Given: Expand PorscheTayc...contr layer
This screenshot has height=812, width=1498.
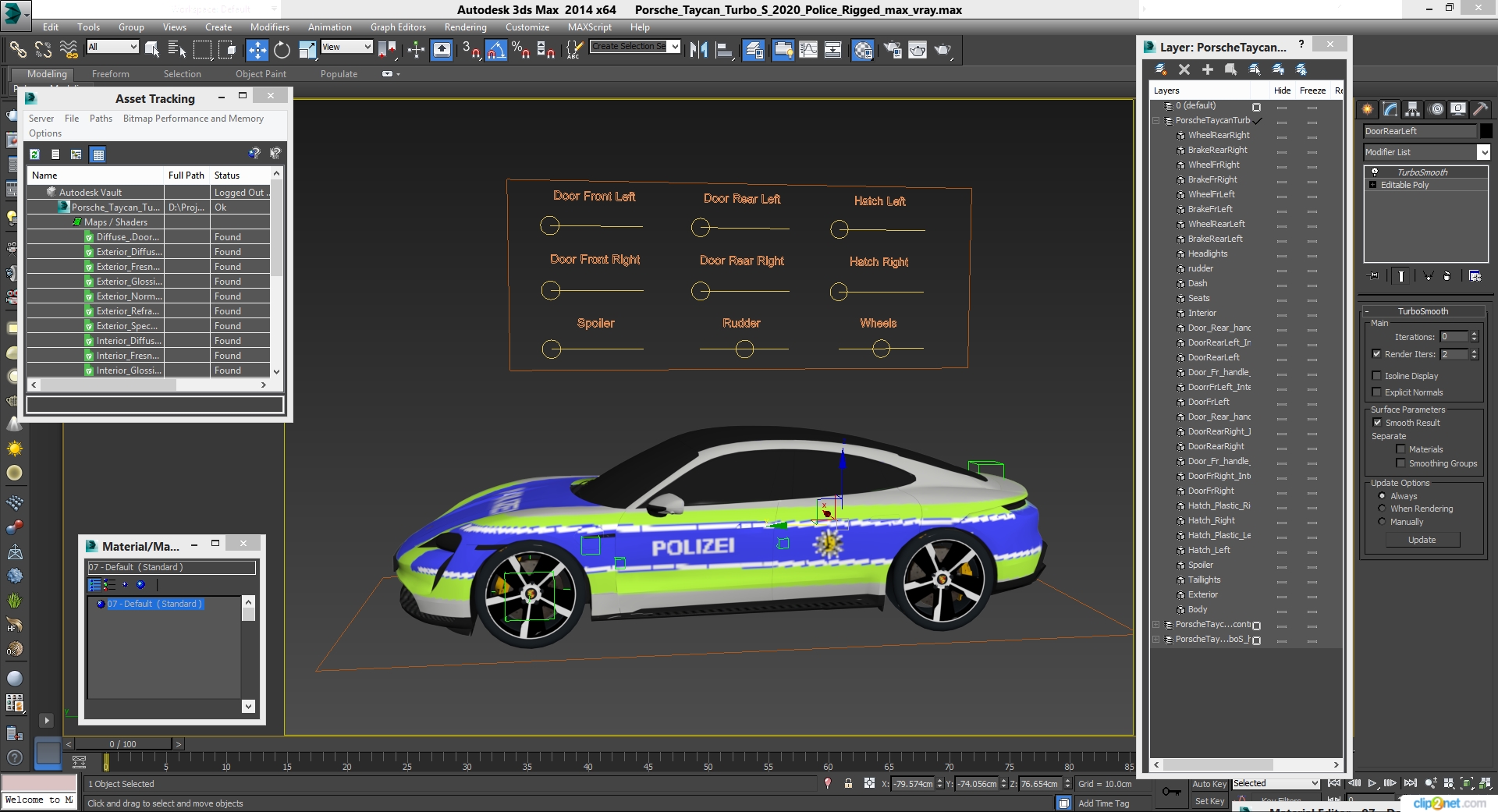Looking at the screenshot, I should click(x=1156, y=625).
